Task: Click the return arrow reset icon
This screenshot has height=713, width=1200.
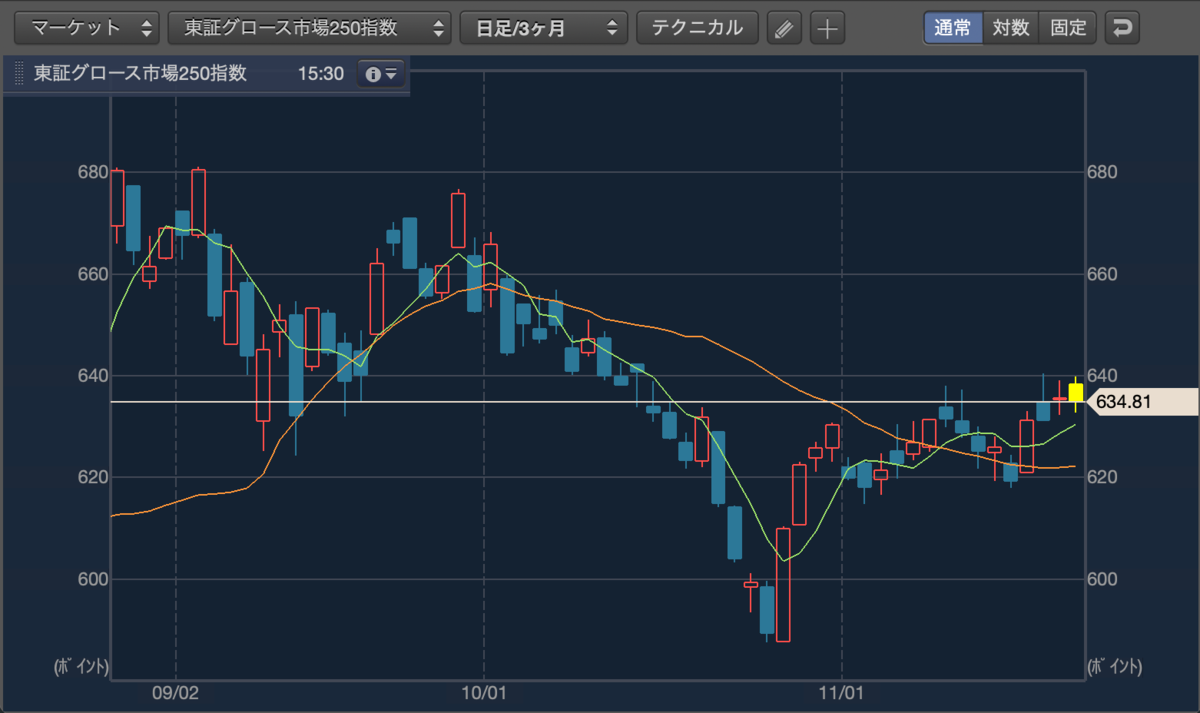Action: click(x=1122, y=28)
